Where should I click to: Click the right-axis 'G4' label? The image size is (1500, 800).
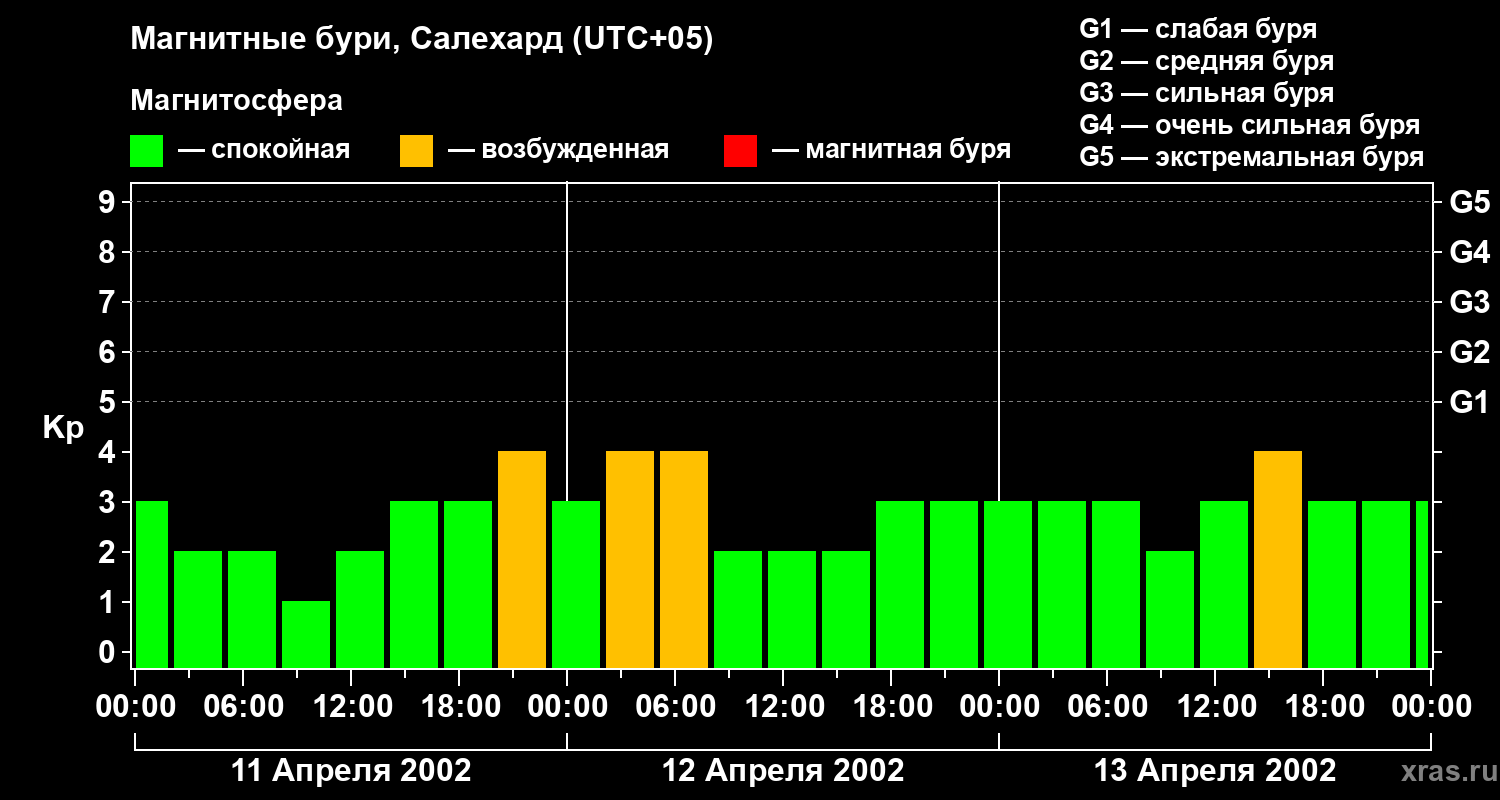point(1469,253)
